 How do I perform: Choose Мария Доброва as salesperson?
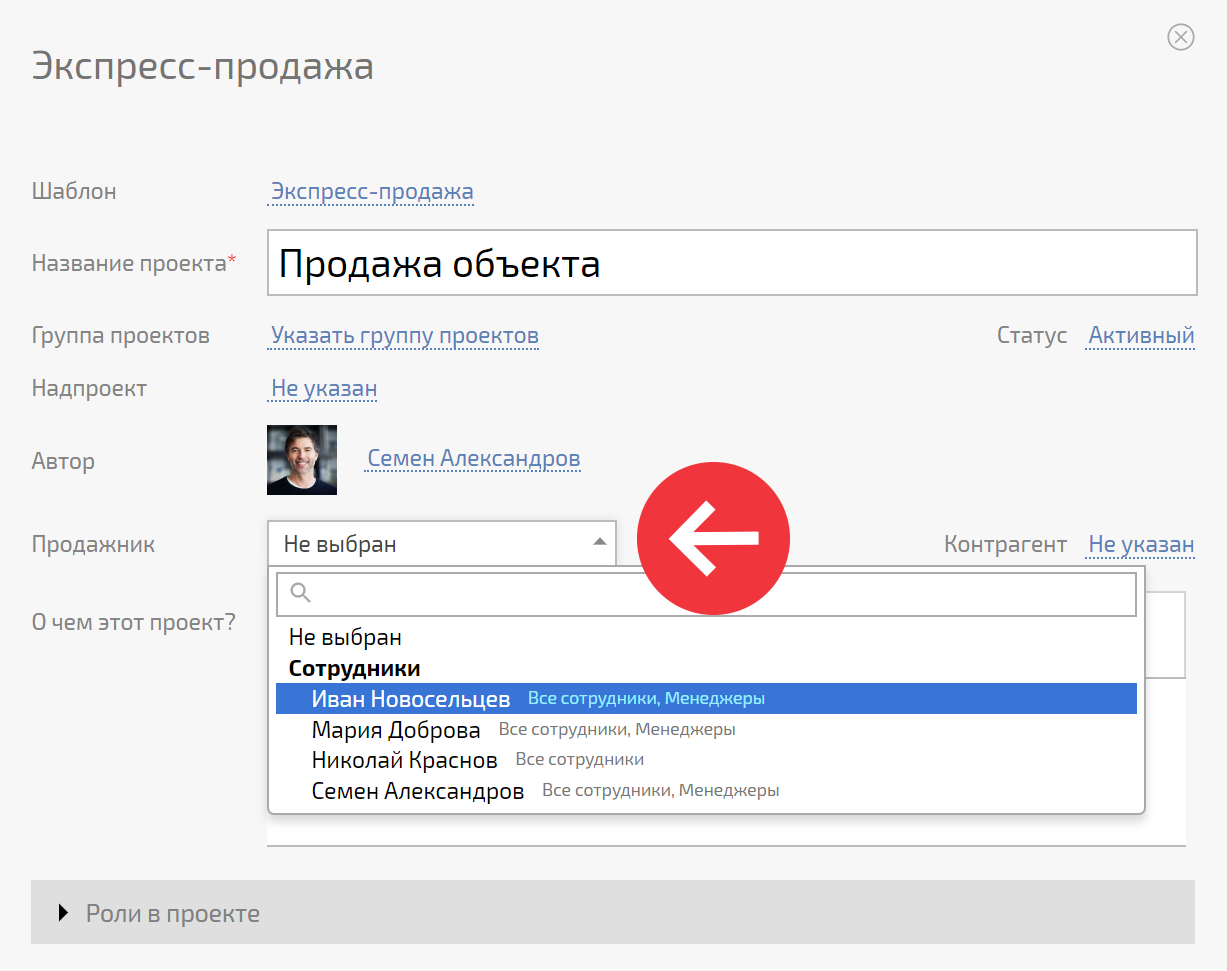[x=706, y=730]
